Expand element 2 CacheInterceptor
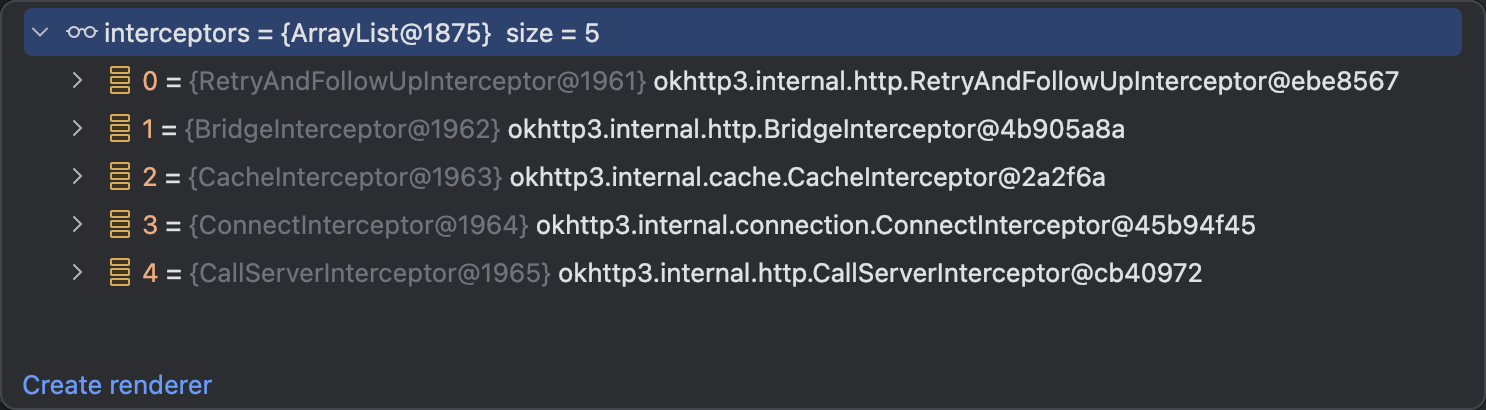The width and height of the screenshot is (1486, 410). 78,177
